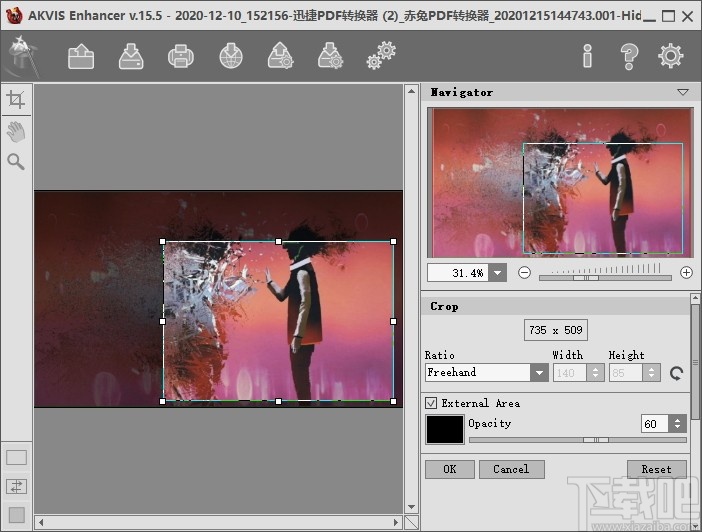Click the horizontal scrollbar right arrow

(x=396, y=522)
